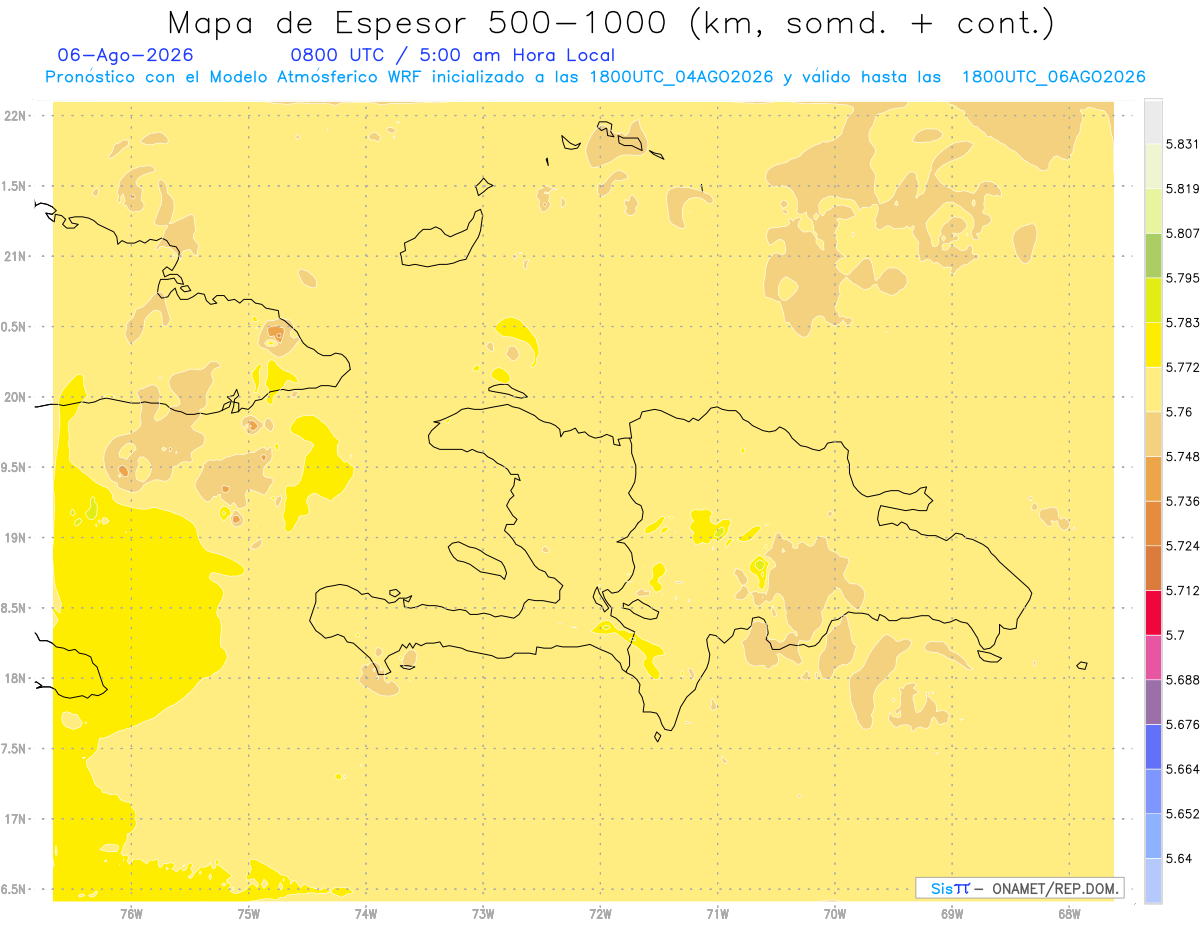Screen dimensions: 1200x927
Task: Click the red swatch between 5.7 and 5.712
Action: click(x=1153, y=612)
